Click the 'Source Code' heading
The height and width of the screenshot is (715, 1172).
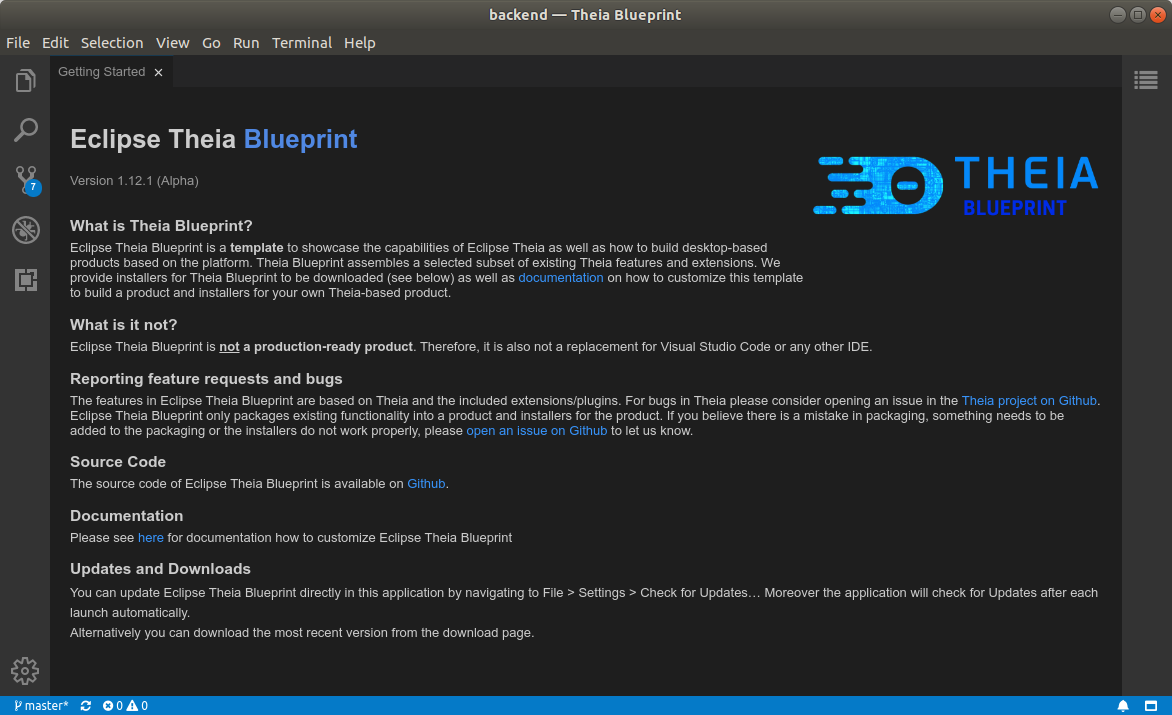point(118,462)
